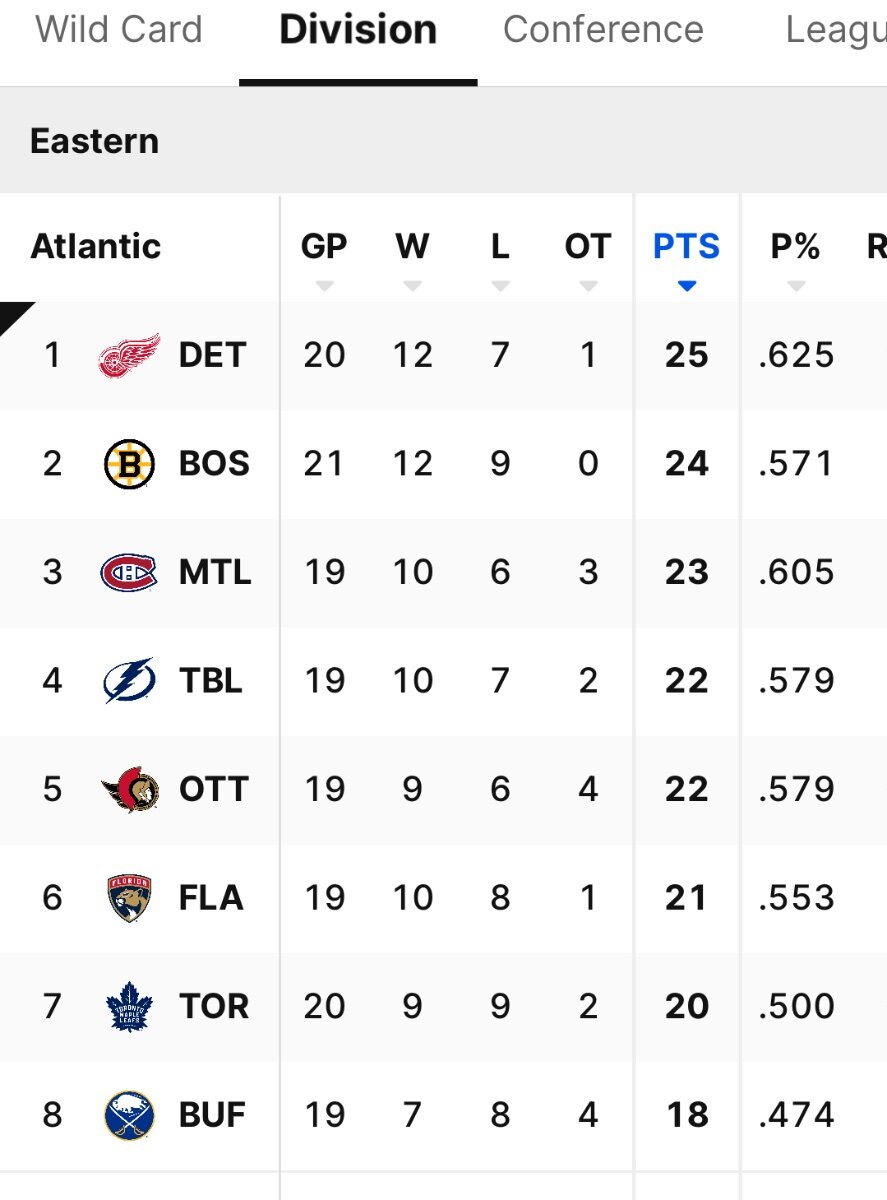Open the Toronto Maple Leafs logo
Viewport: 887px width, 1200px height.
[x=129, y=1006]
